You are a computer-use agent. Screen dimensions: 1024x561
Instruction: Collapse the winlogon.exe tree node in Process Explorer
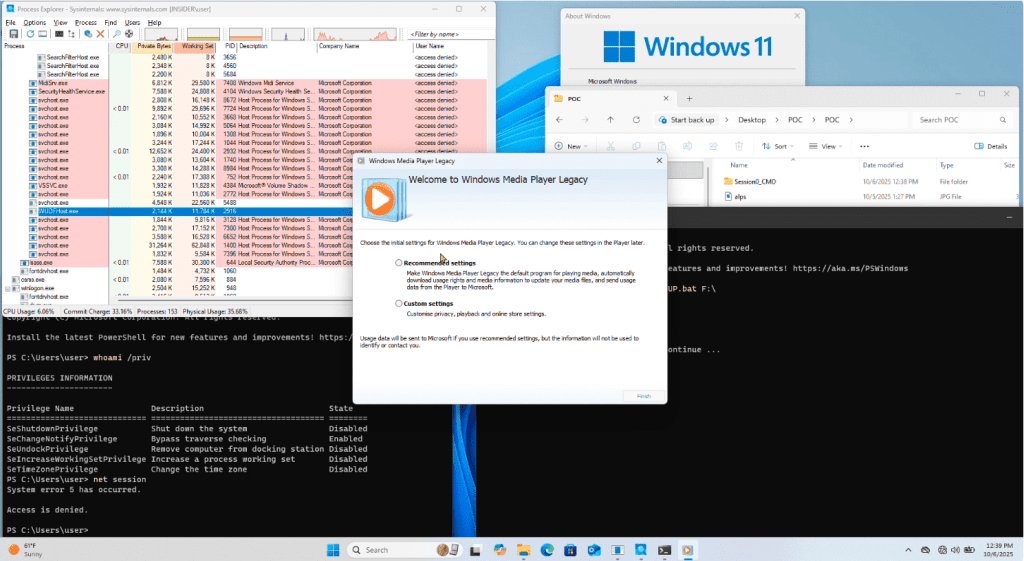coord(8,288)
